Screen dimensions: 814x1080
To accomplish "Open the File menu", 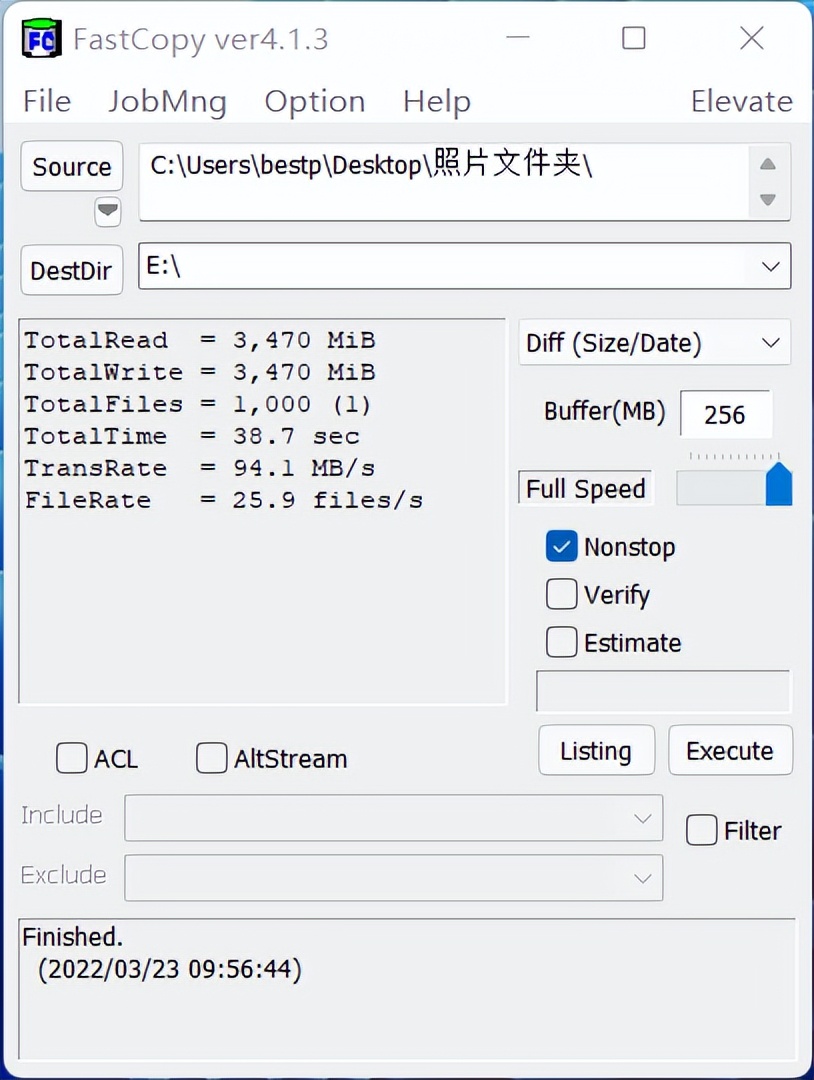I will (45, 100).
